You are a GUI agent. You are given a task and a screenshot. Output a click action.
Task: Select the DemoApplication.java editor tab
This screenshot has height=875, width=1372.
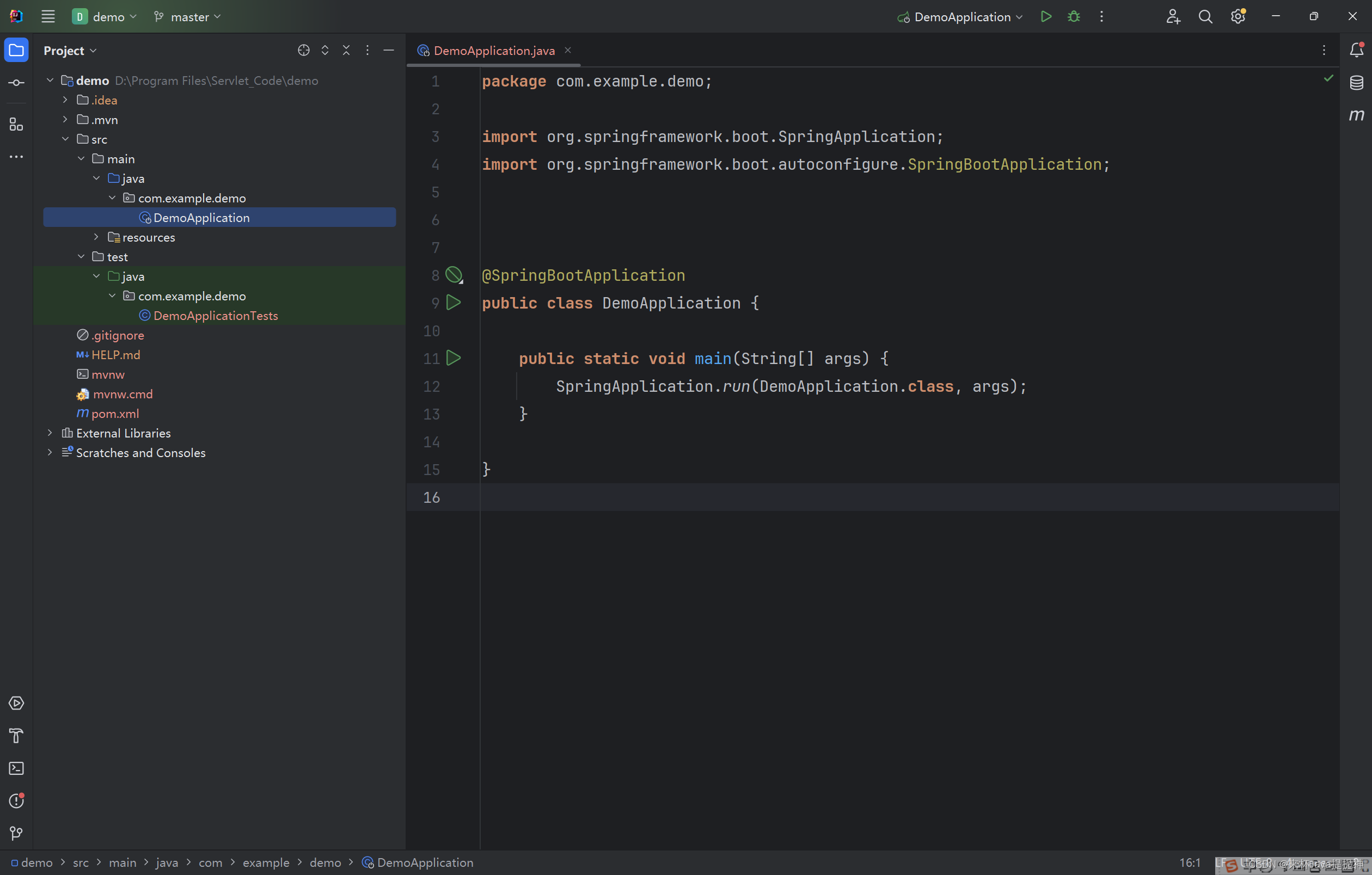493,51
